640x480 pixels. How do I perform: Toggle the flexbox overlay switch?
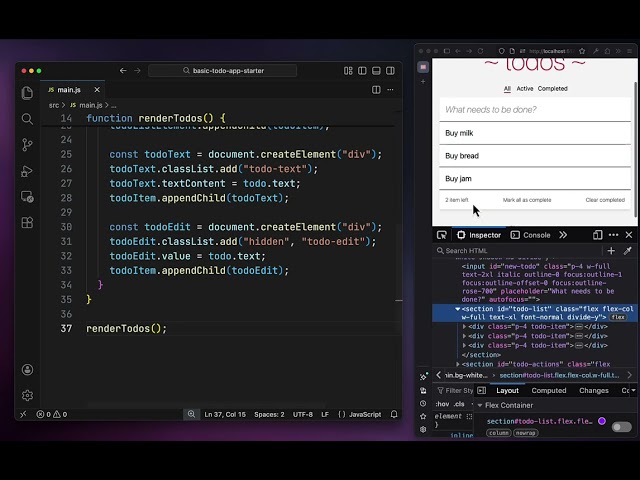point(622,427)
